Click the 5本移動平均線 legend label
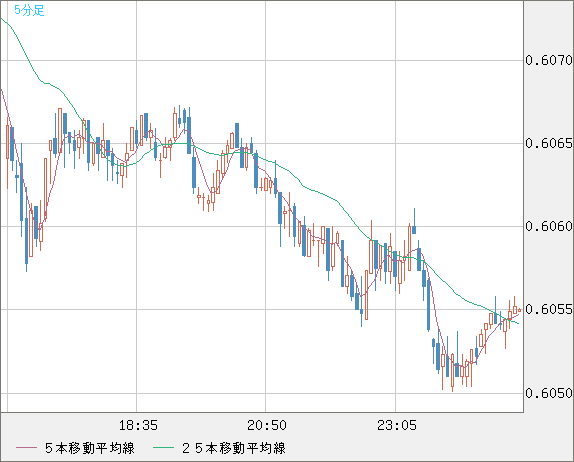The width and height of the screenshot is (574, 462). tap(90, 448)
